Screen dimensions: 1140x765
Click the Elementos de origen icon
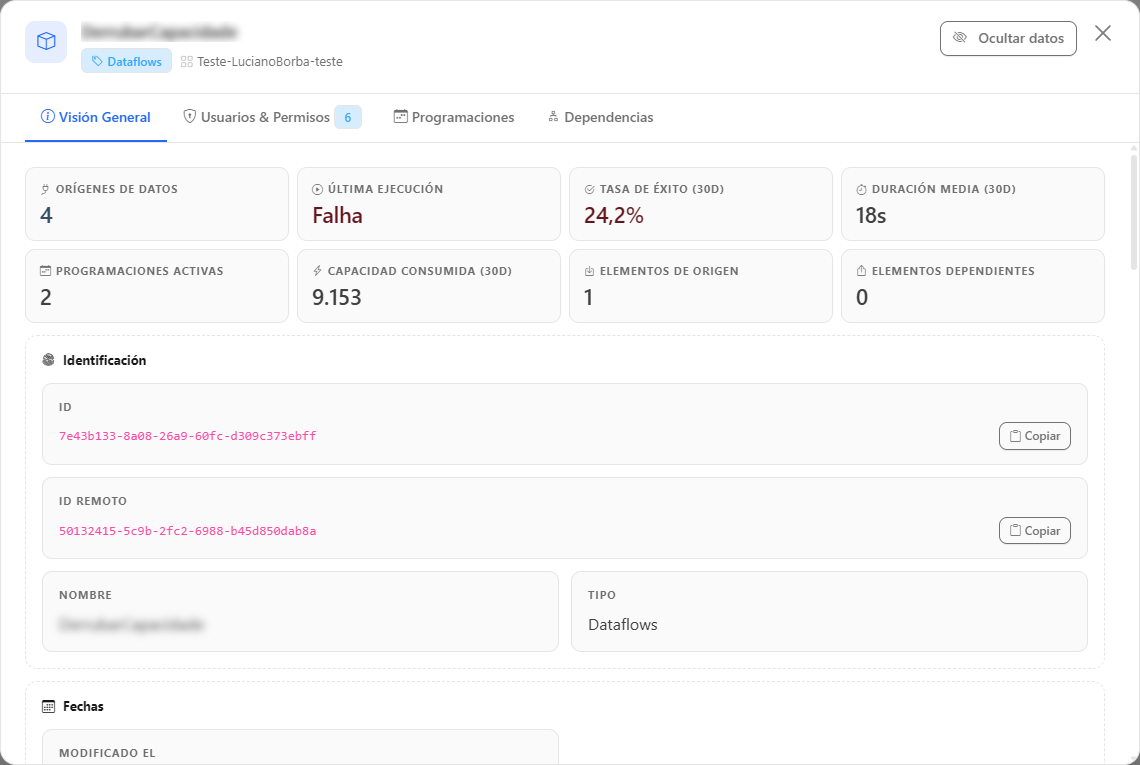590,271
